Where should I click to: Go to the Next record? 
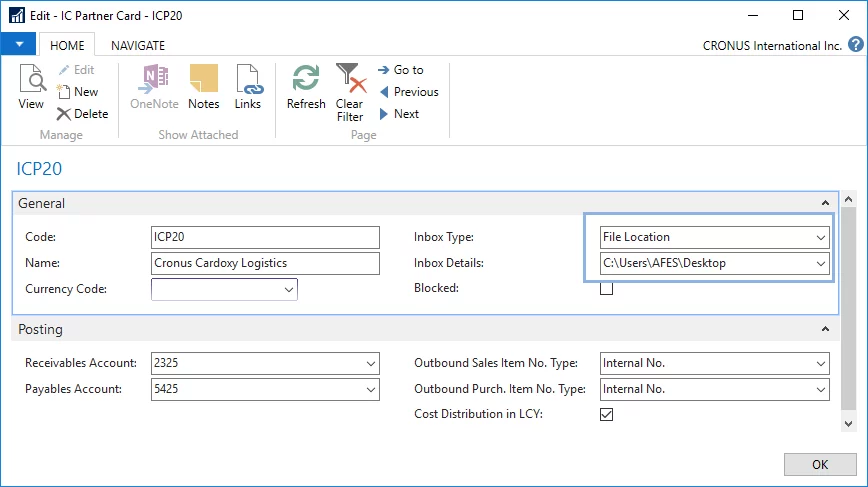(399, 114)
